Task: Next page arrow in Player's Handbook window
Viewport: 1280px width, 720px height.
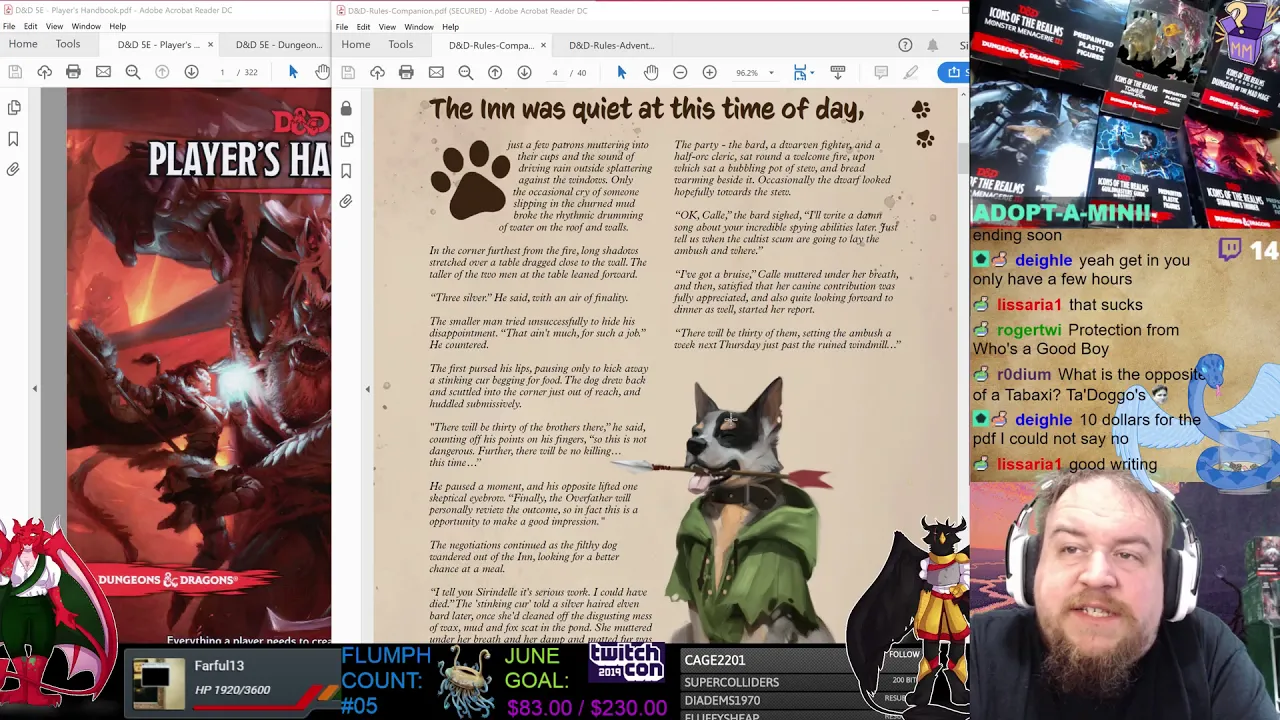Action: click(191, 72)
